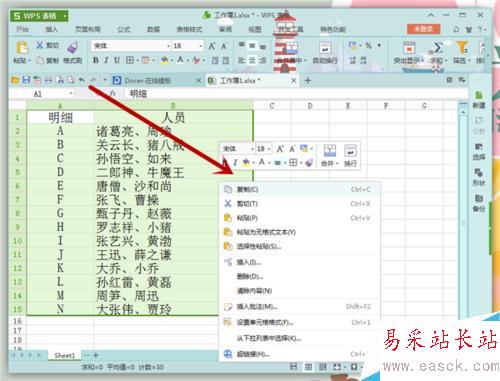500x381 pixels.
Task: Click the Undo arrow in quick access bar
Action: tap(82, 80)
